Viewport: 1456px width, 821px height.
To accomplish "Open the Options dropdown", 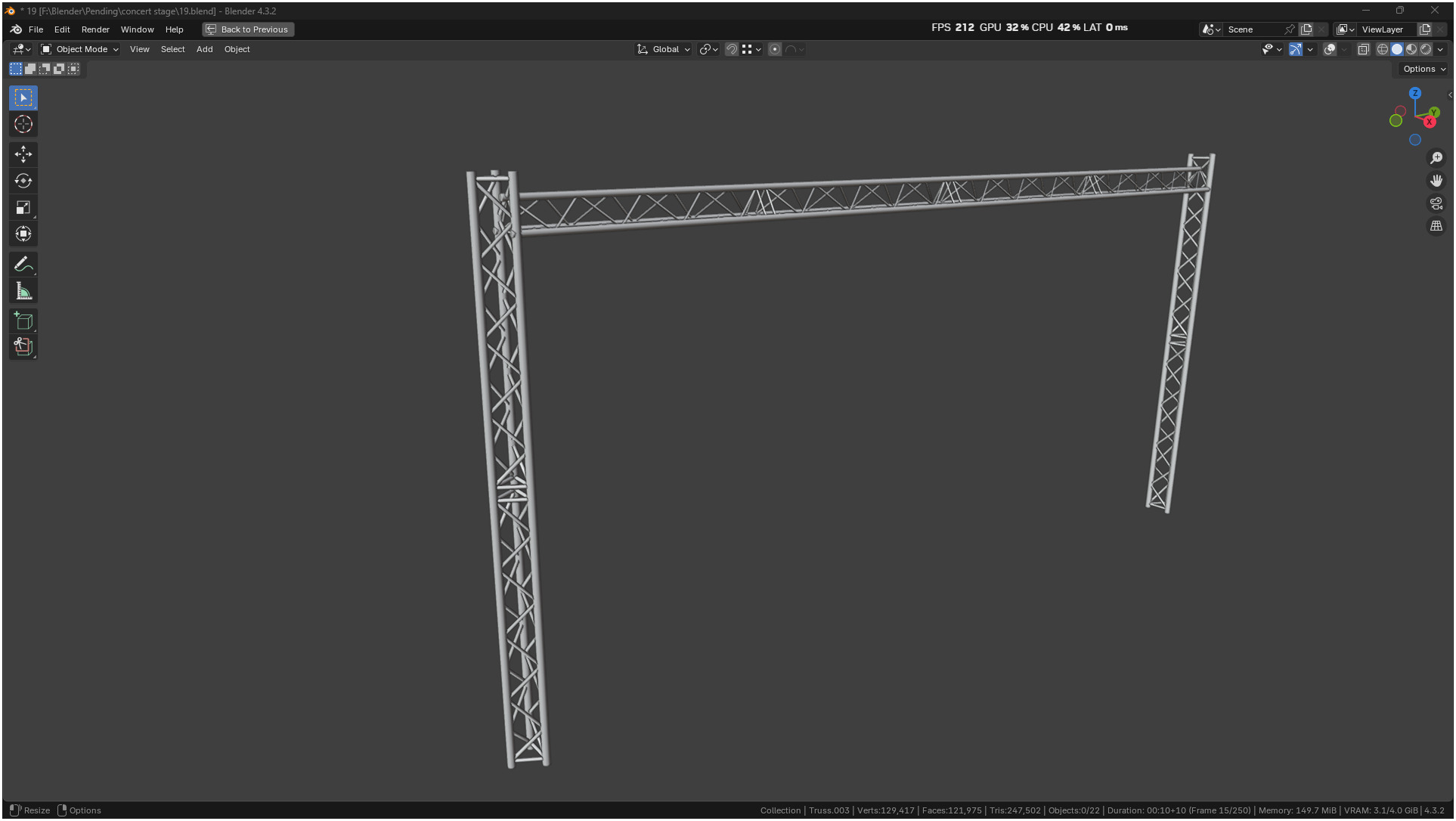I will (1423, 69).
